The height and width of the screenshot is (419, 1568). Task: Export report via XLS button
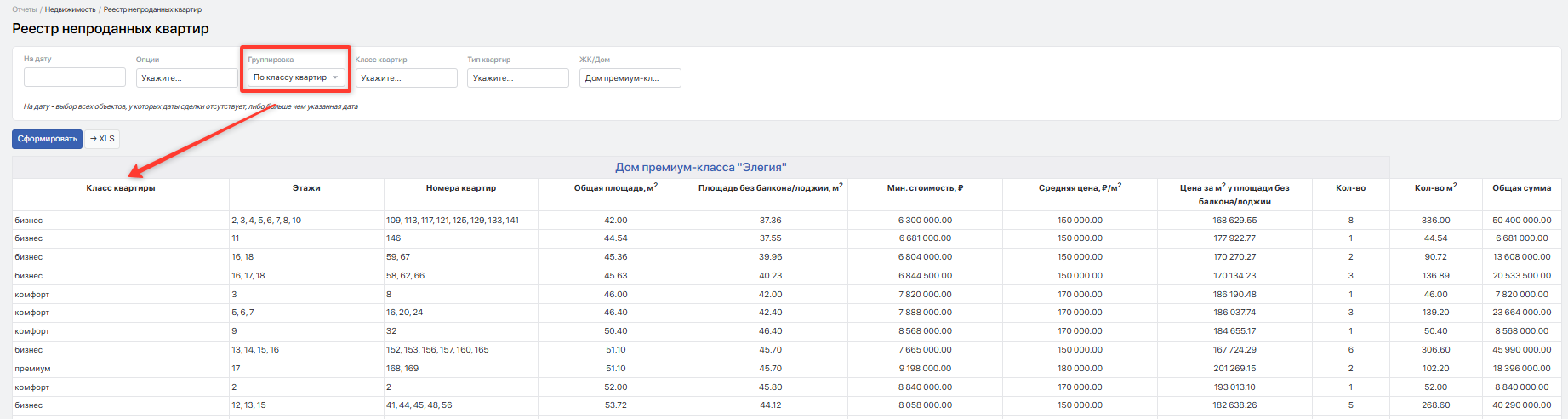[x=102, y=139]
